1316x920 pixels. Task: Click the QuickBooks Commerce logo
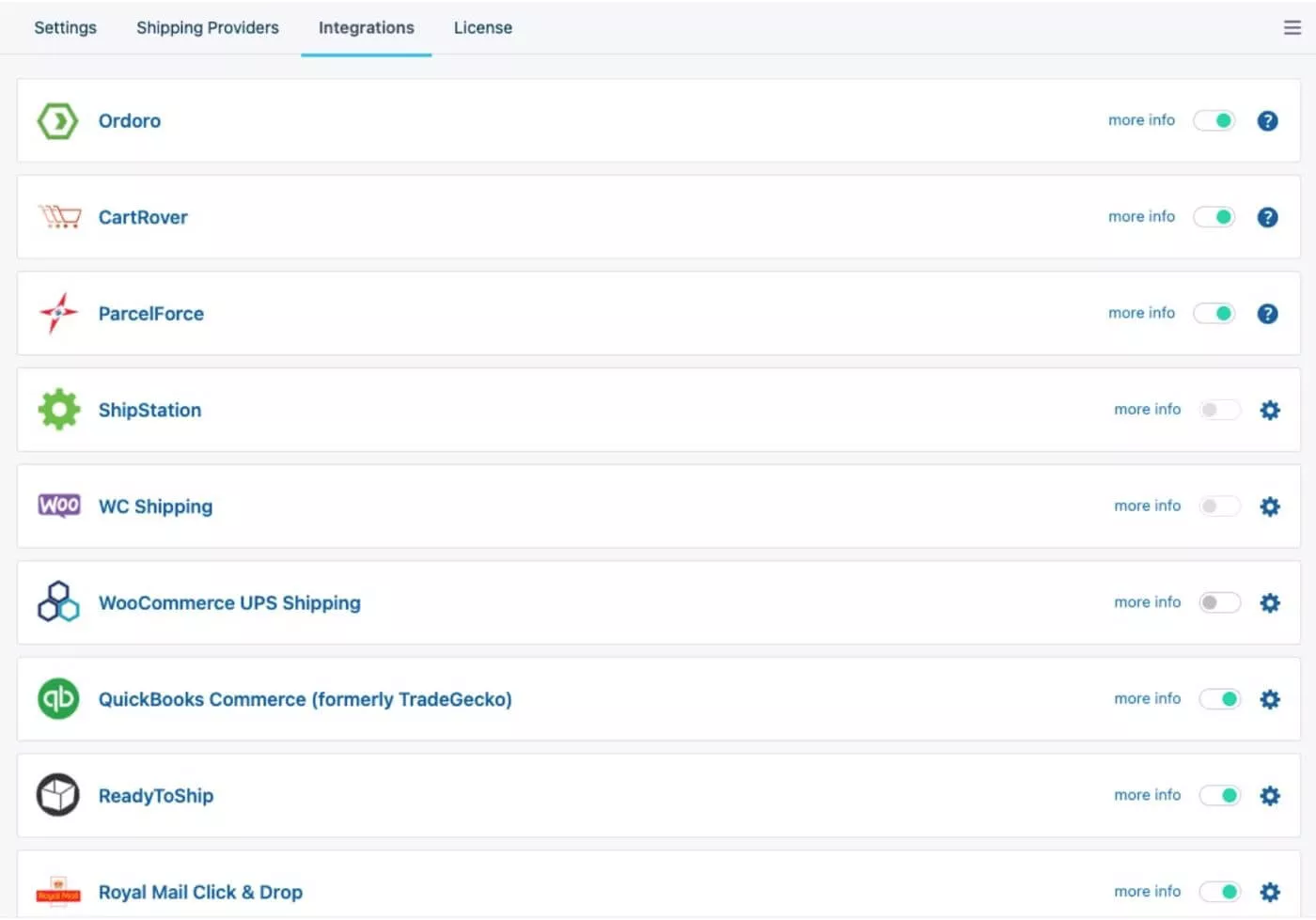click(58, 699)
